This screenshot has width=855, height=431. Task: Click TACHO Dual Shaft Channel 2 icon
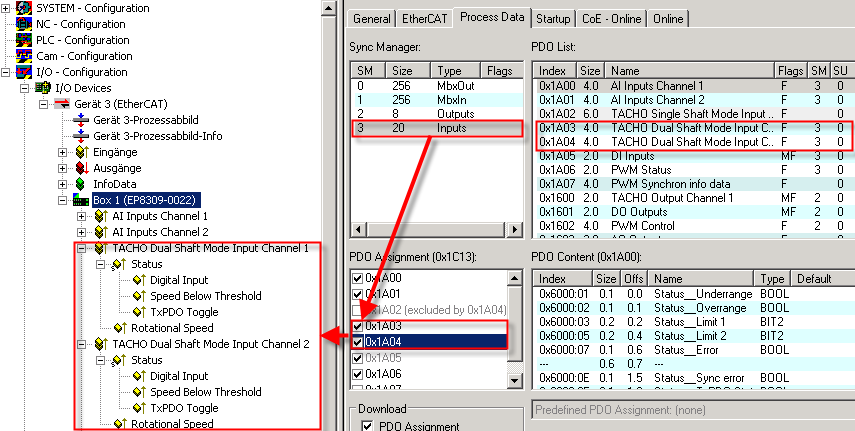[101, 344]
